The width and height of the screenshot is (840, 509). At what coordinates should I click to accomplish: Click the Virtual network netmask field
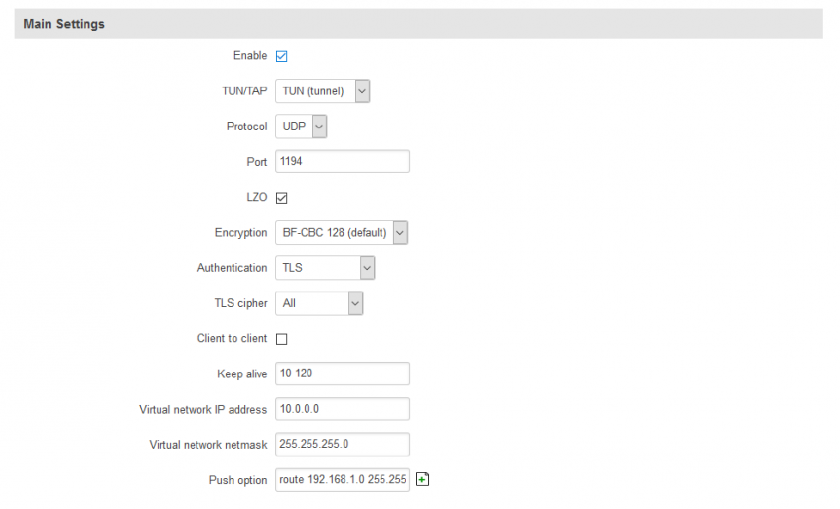click(342, 444)
